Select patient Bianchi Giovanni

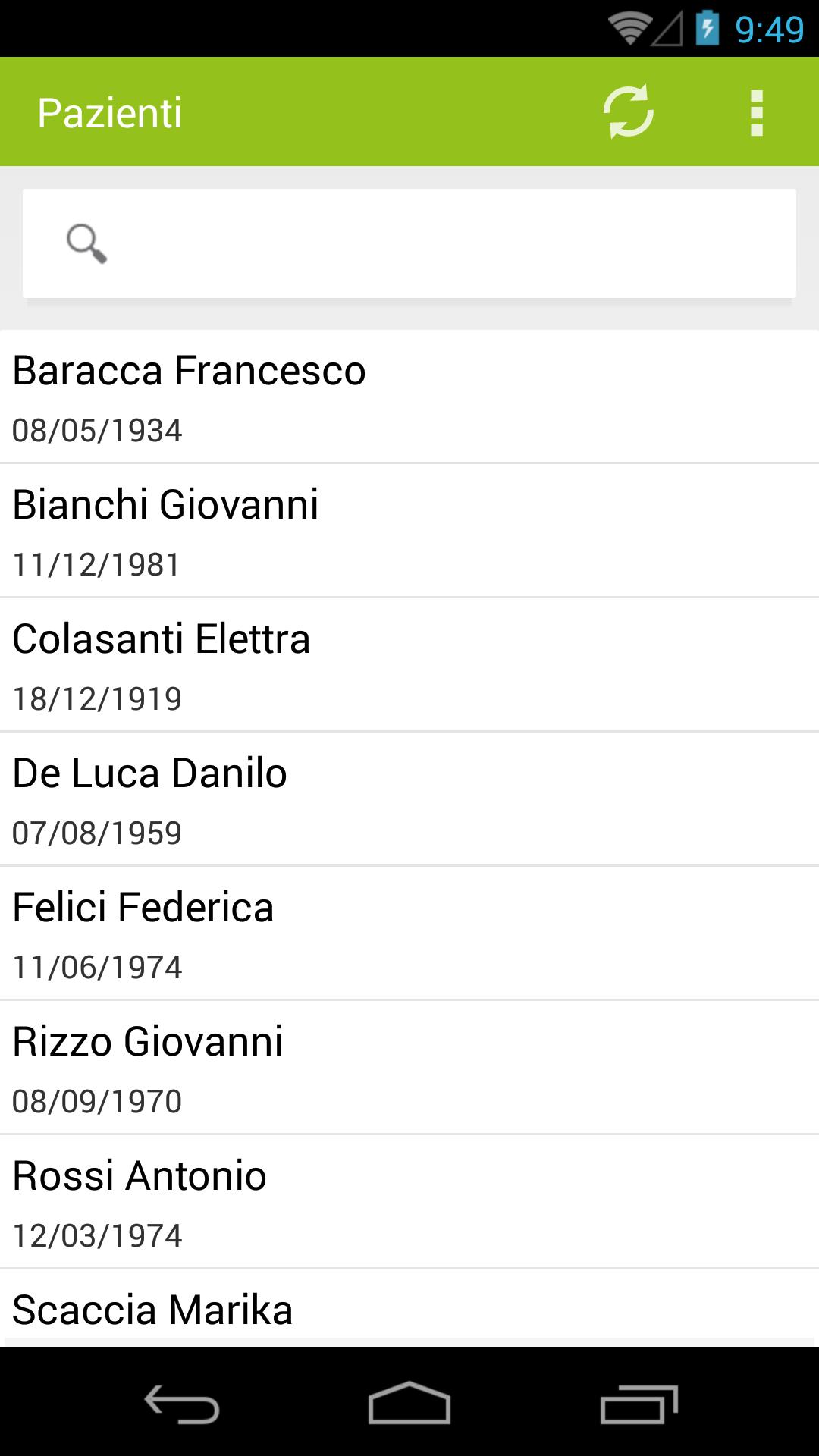[409, 530]
